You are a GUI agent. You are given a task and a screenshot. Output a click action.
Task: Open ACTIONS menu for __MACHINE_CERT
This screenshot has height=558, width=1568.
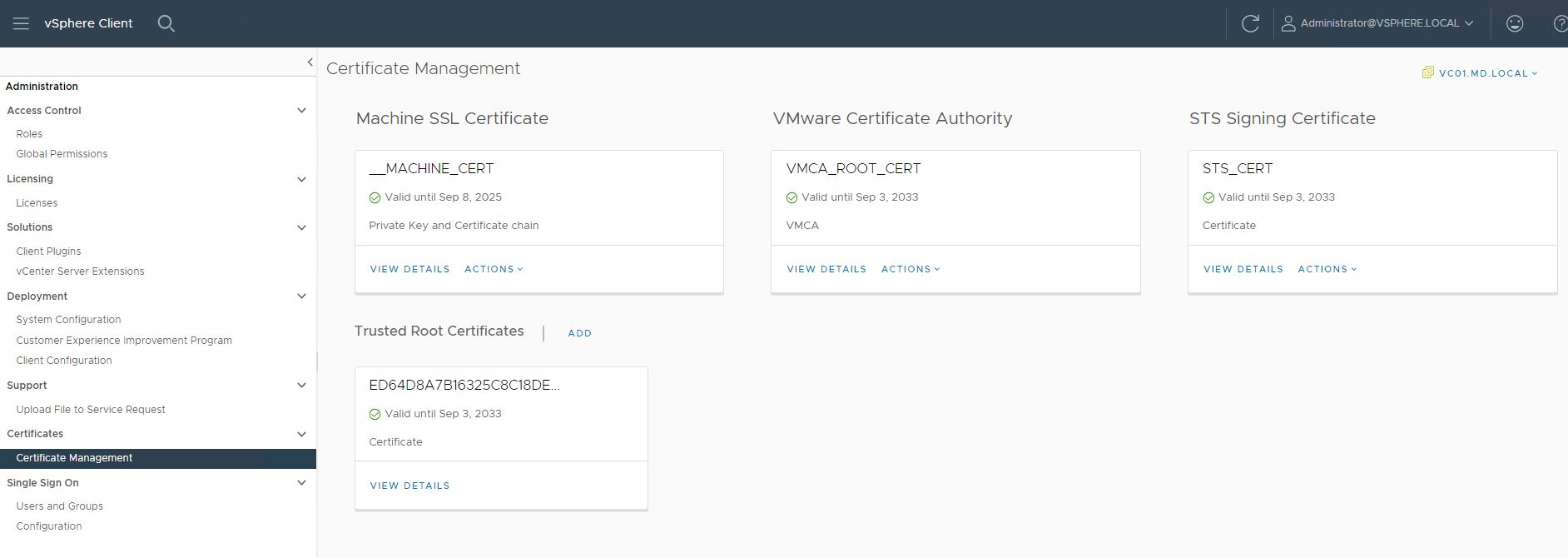[x=494, y=269]
